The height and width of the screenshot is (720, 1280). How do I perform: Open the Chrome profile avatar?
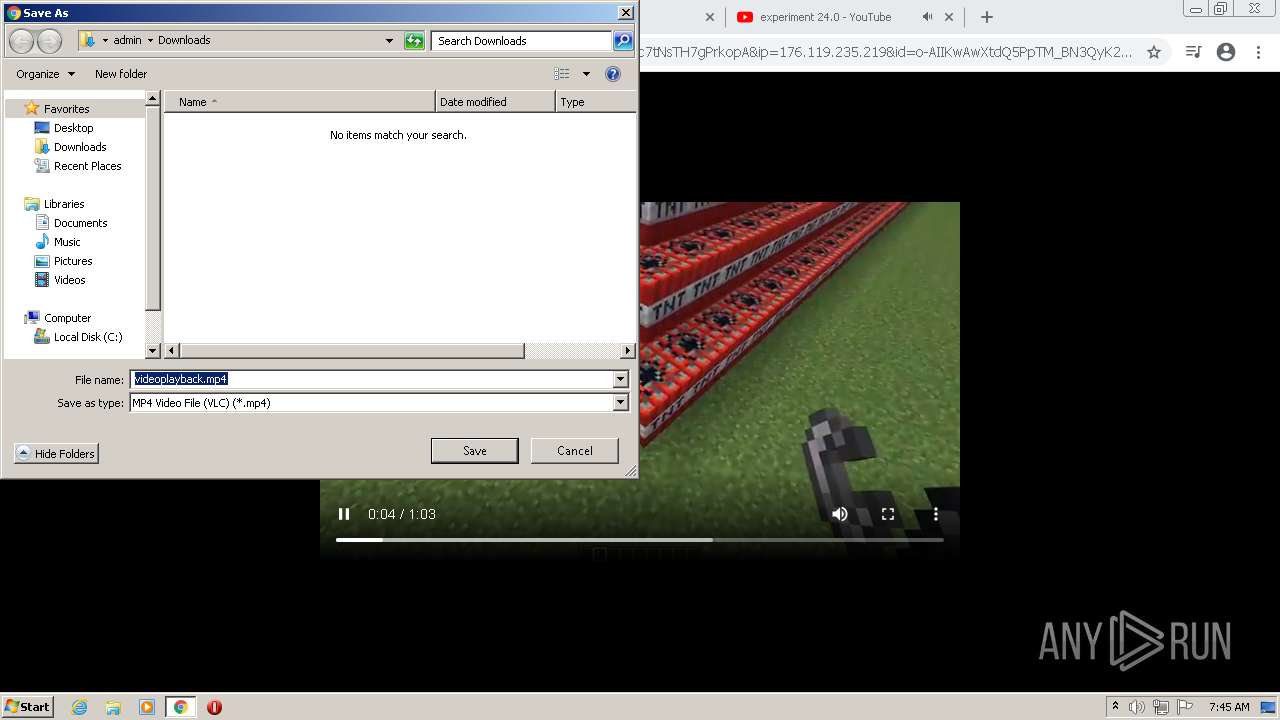tap(1226, 52)
